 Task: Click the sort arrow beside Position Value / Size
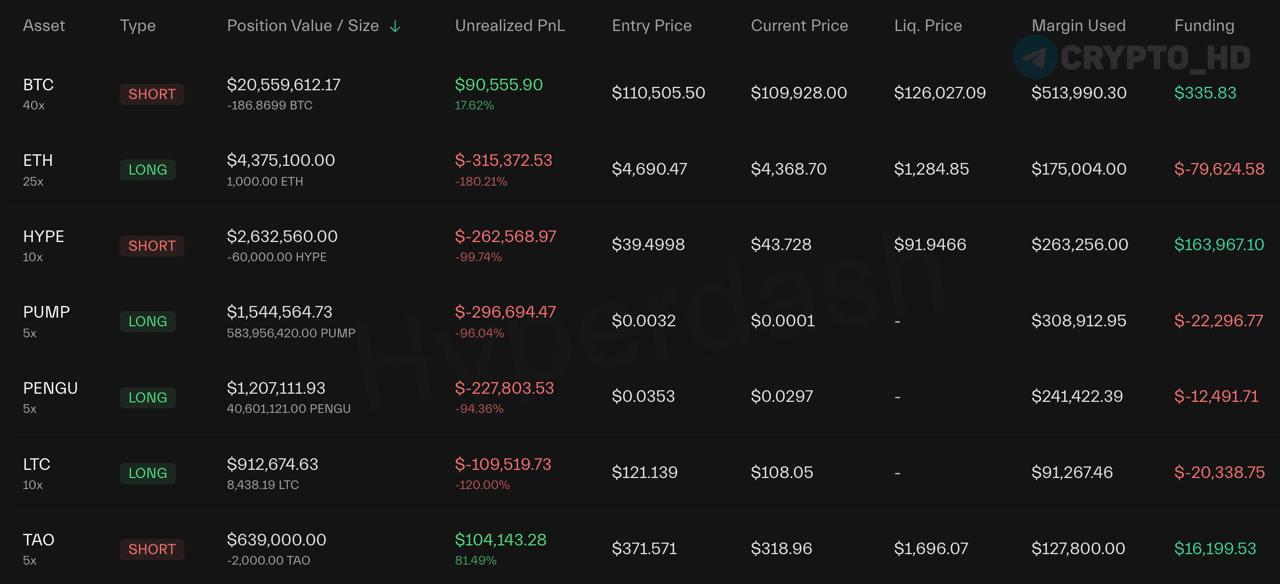coord(395,26)
